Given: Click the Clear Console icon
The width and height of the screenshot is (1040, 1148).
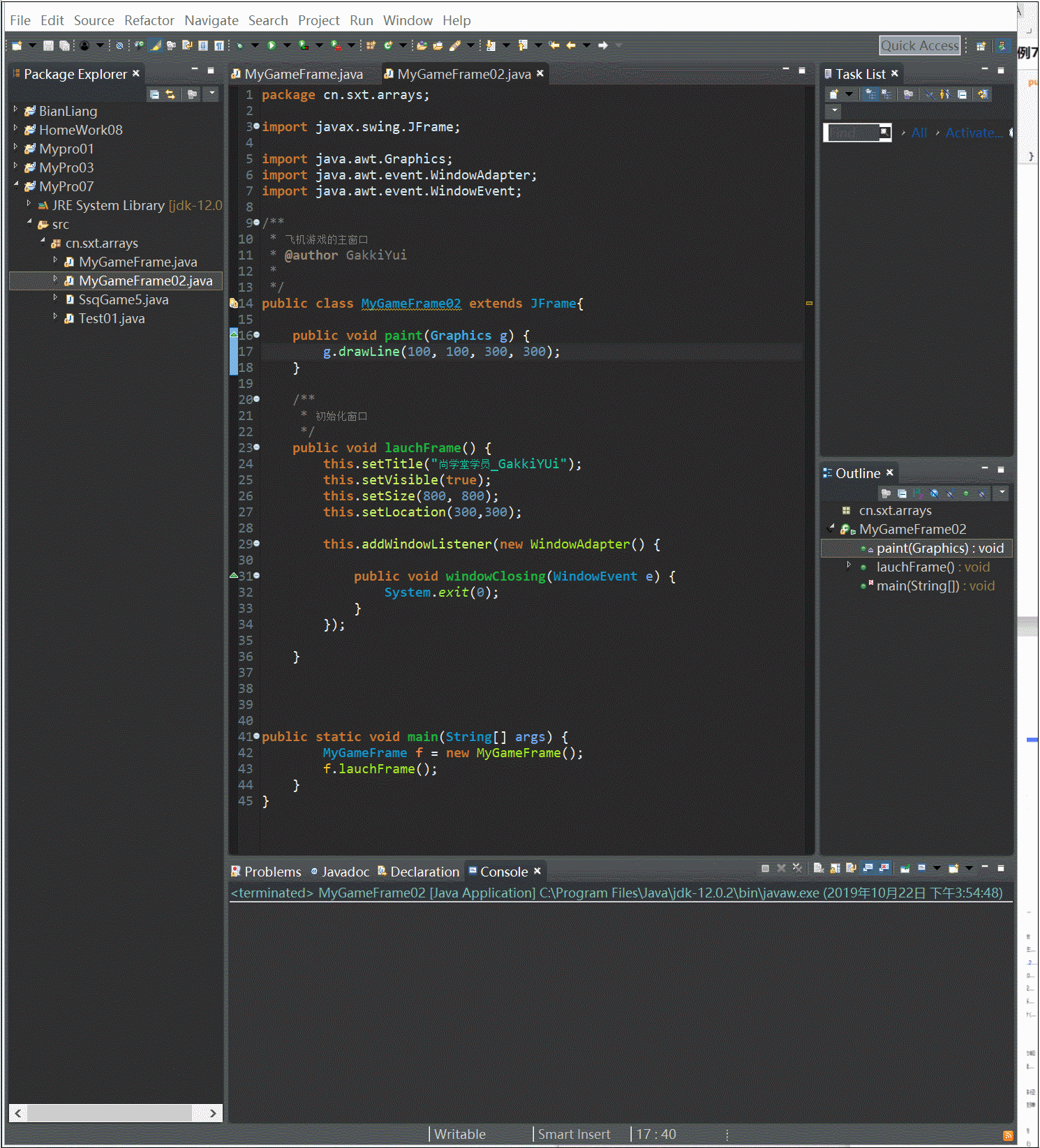Looking at the screenshot, I should pyautogui.click(x=819, y=868).
